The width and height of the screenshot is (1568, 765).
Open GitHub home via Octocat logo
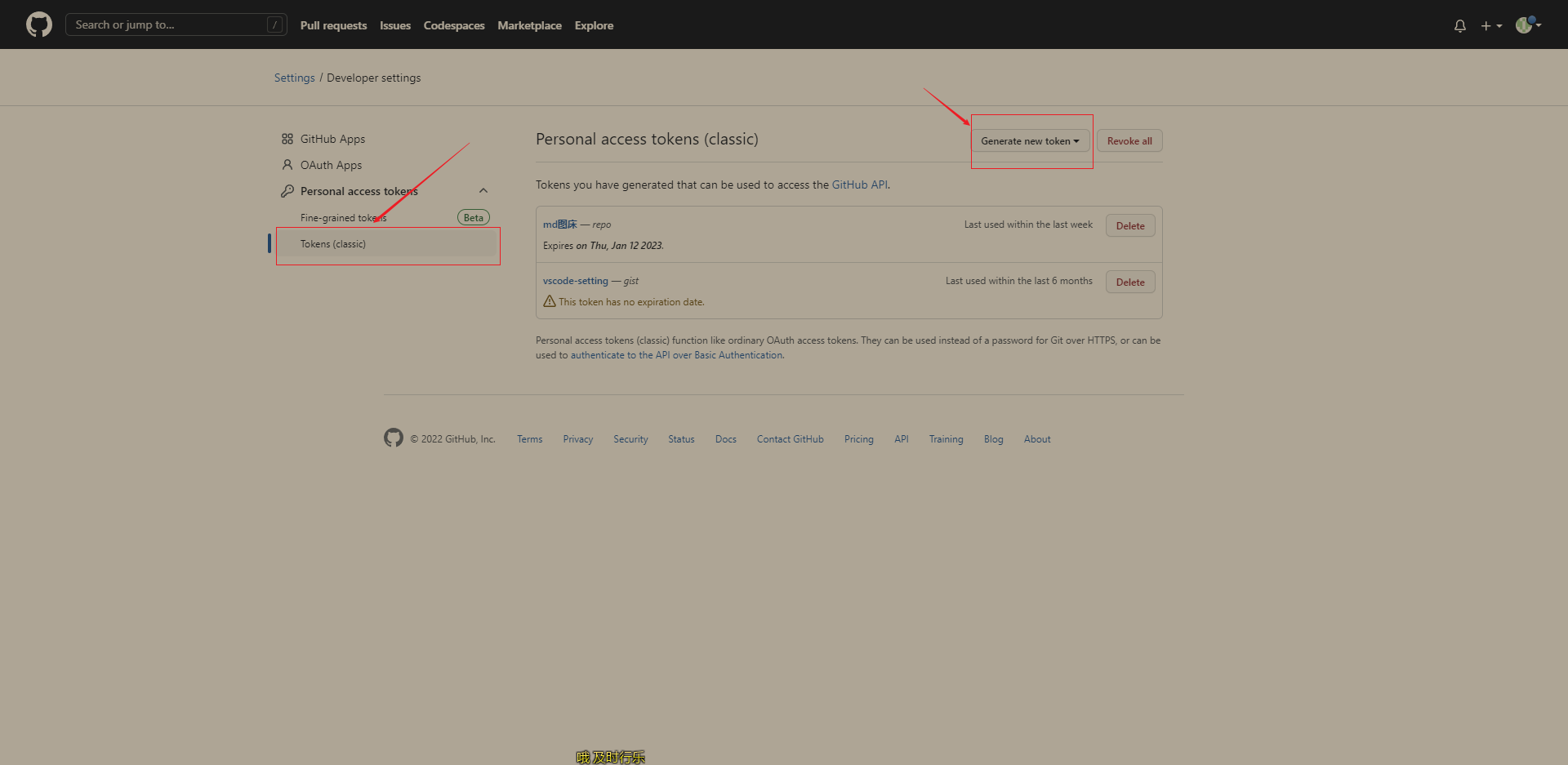point(39,24)
